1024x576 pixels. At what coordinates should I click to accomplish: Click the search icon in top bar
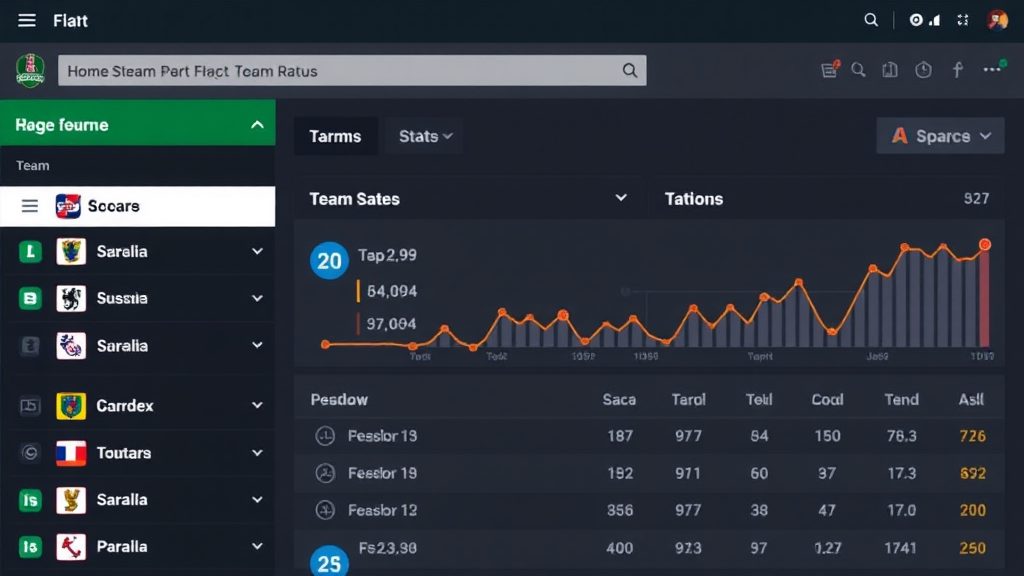[871, 20]
